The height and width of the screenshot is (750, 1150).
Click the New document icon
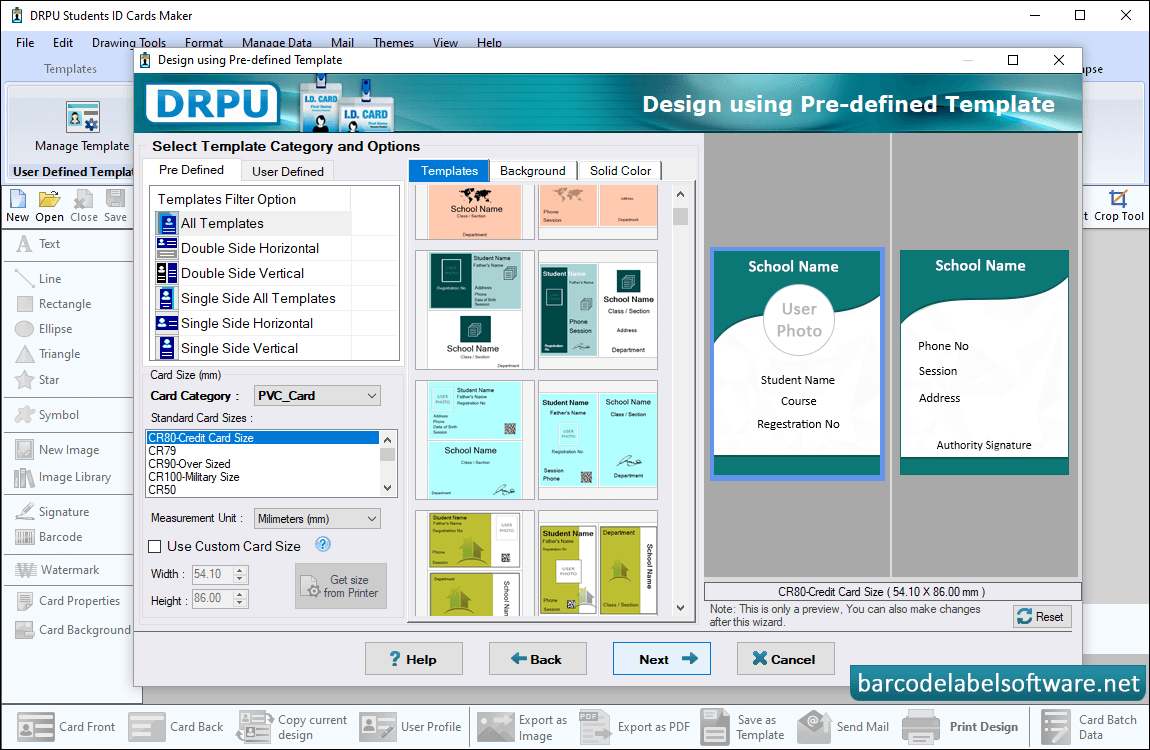pos(18,199)
